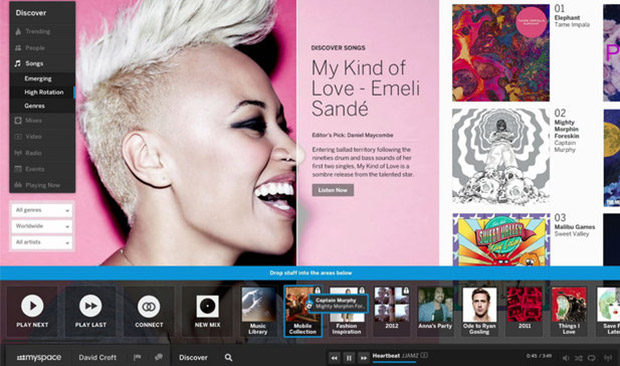Click the search magnifier icon

(x=229, y=357)
